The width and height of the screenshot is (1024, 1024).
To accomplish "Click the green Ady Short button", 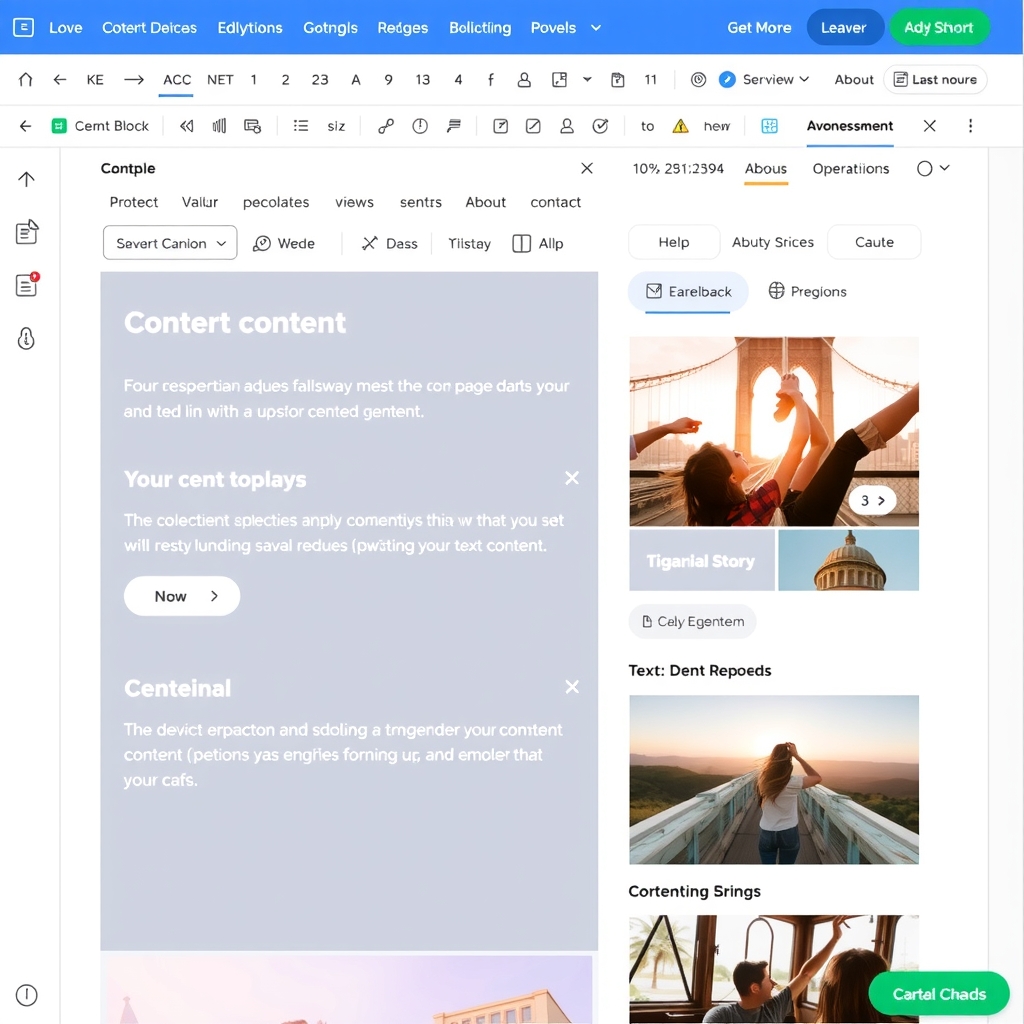I will click(938, 27).
